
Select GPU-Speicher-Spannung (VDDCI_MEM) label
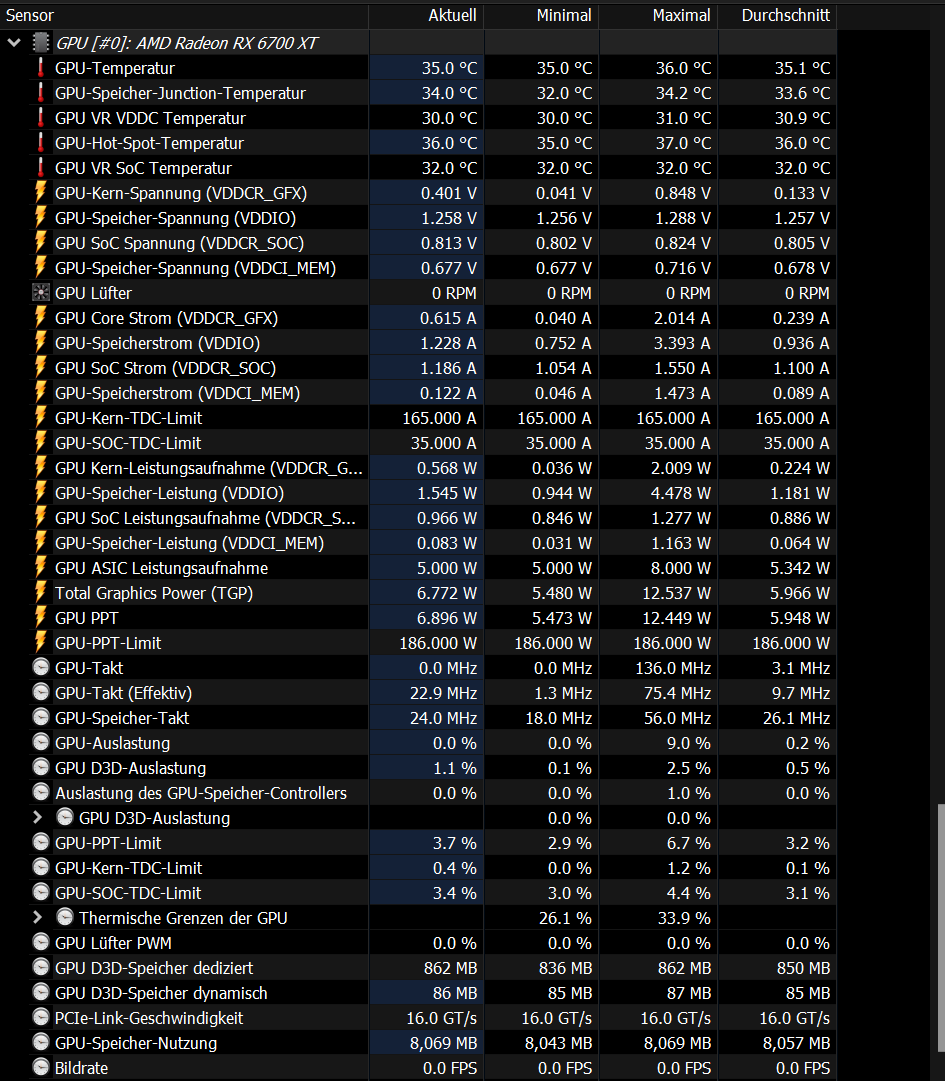pos(195,268)
